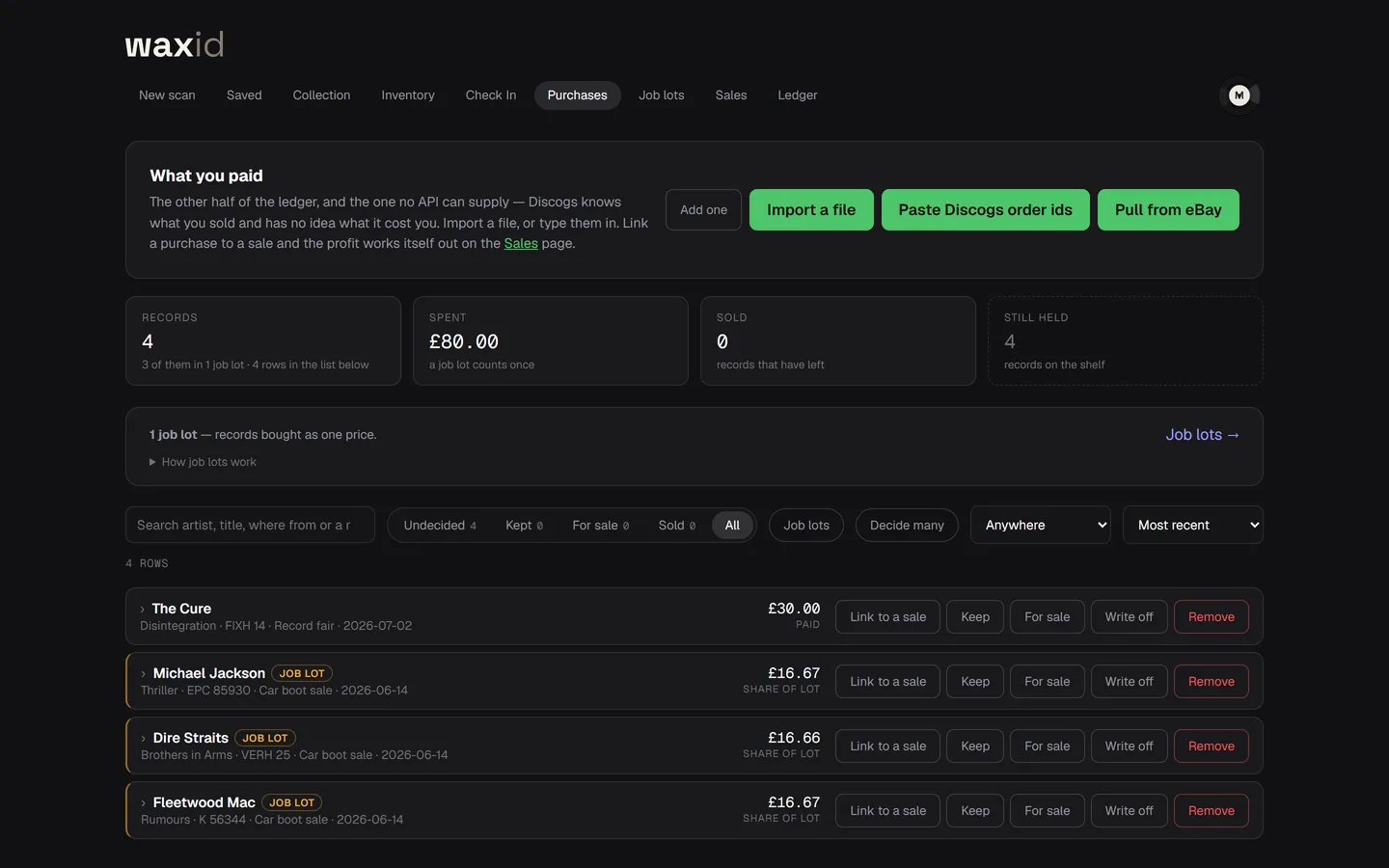Screen dimensions: 1389x868
Task: Open the Ledger tab
Action: pos(798,95)
